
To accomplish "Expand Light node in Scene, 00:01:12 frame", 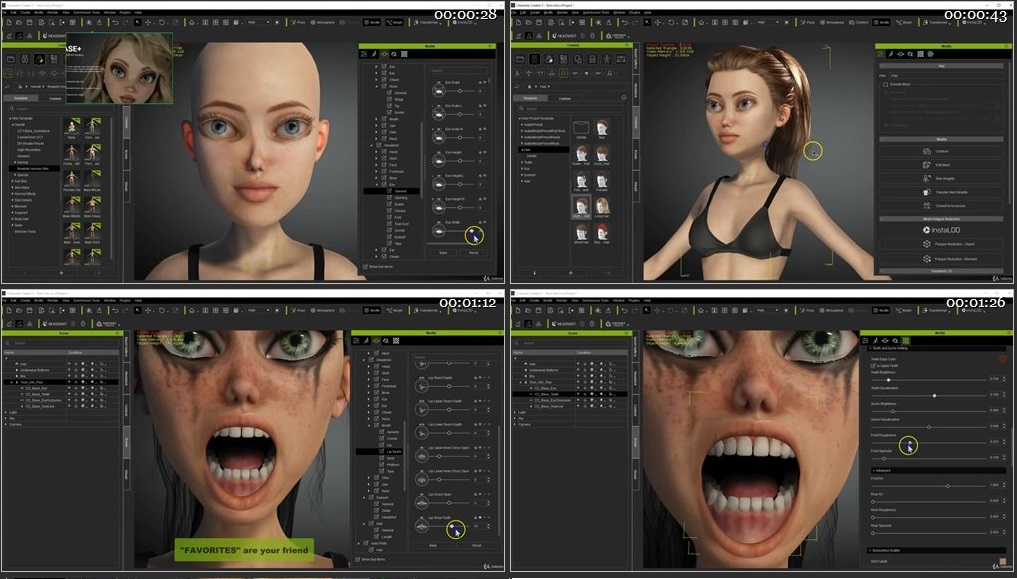I will point(6,412).
